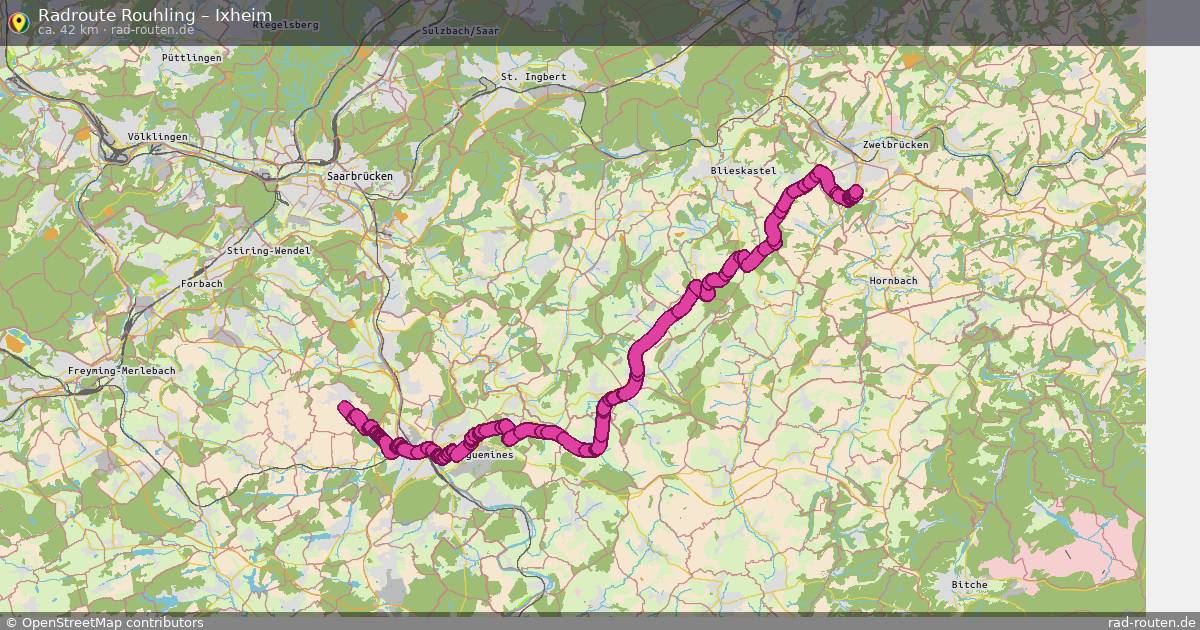Click route start marker near Rouhling

pyautogui.click(x=345, y=407)
